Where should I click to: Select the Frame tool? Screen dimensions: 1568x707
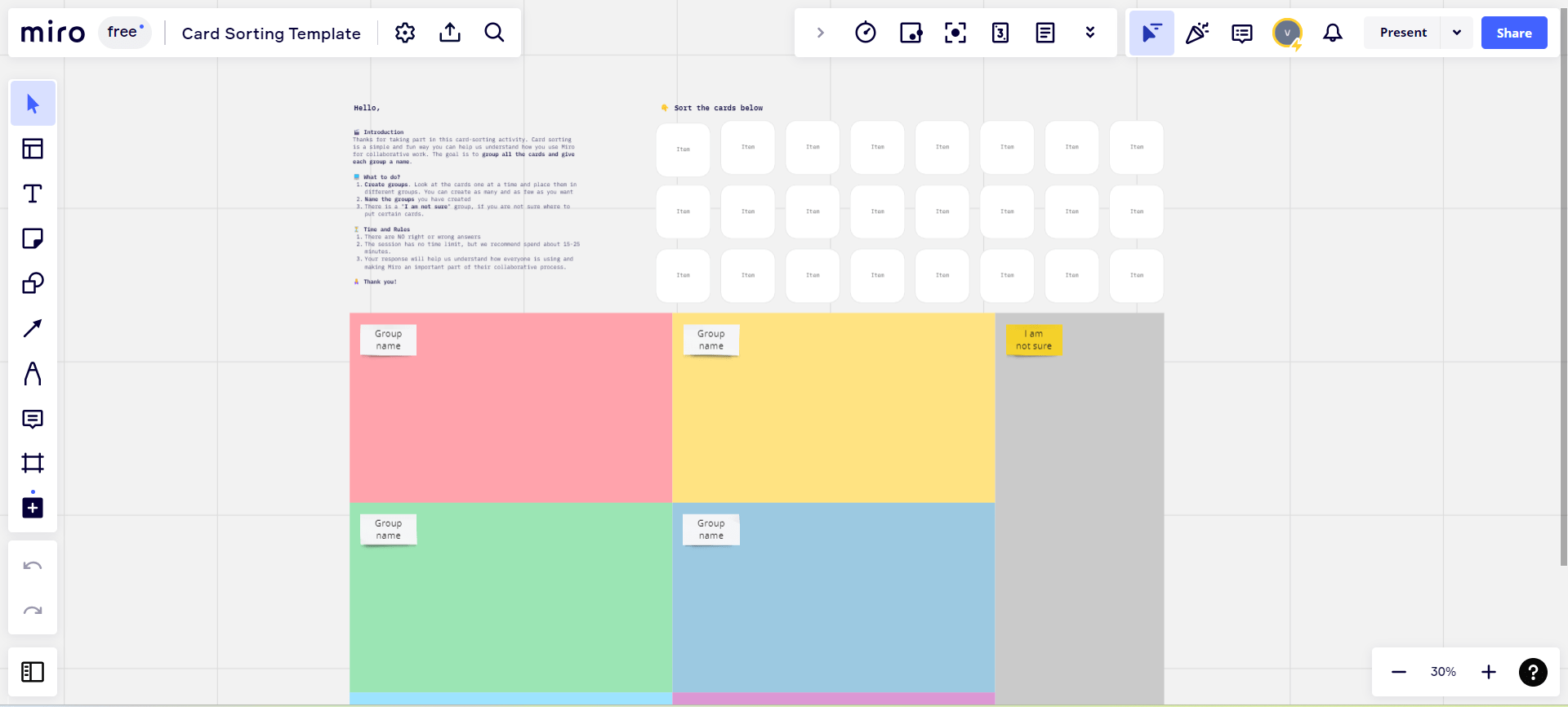tap(33, 463)
